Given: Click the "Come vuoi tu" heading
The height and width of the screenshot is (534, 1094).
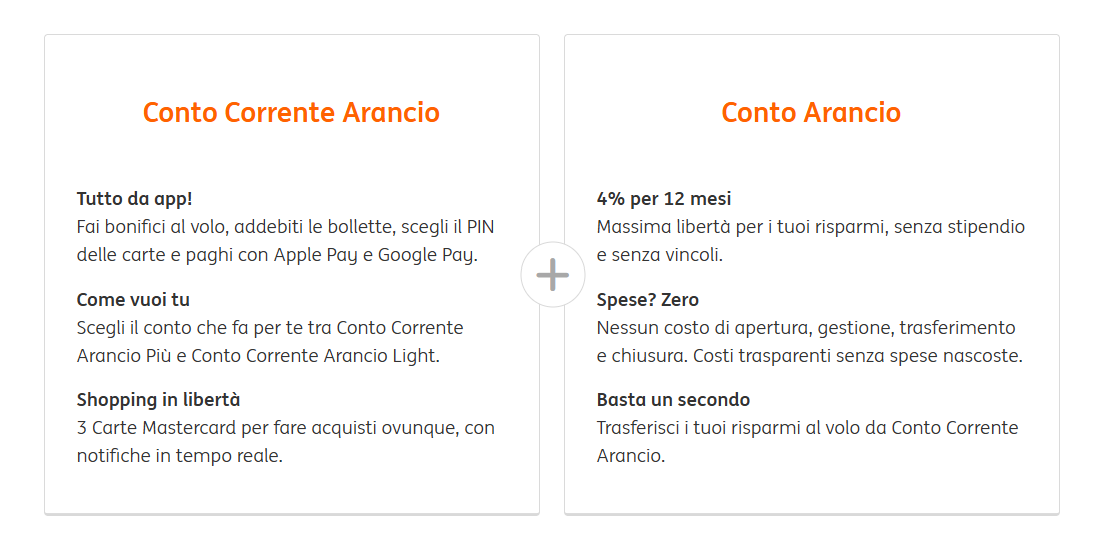Looking at the screenshot, I should pos(133,299).
